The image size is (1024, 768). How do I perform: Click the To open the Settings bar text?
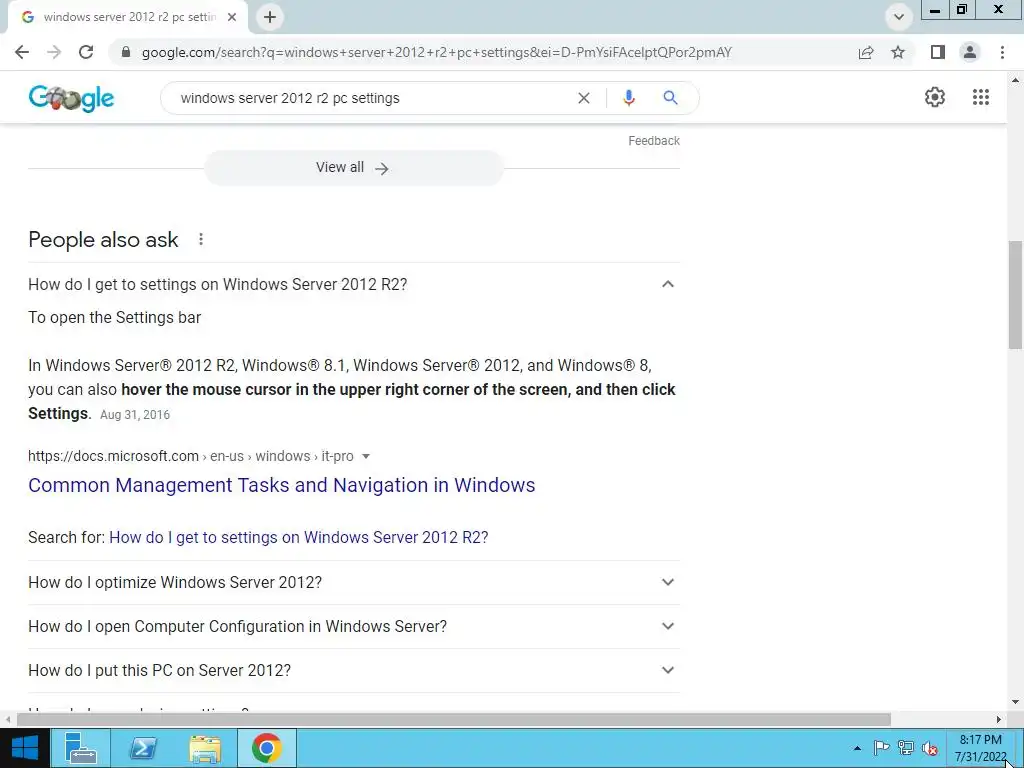[x=114, y=317]
